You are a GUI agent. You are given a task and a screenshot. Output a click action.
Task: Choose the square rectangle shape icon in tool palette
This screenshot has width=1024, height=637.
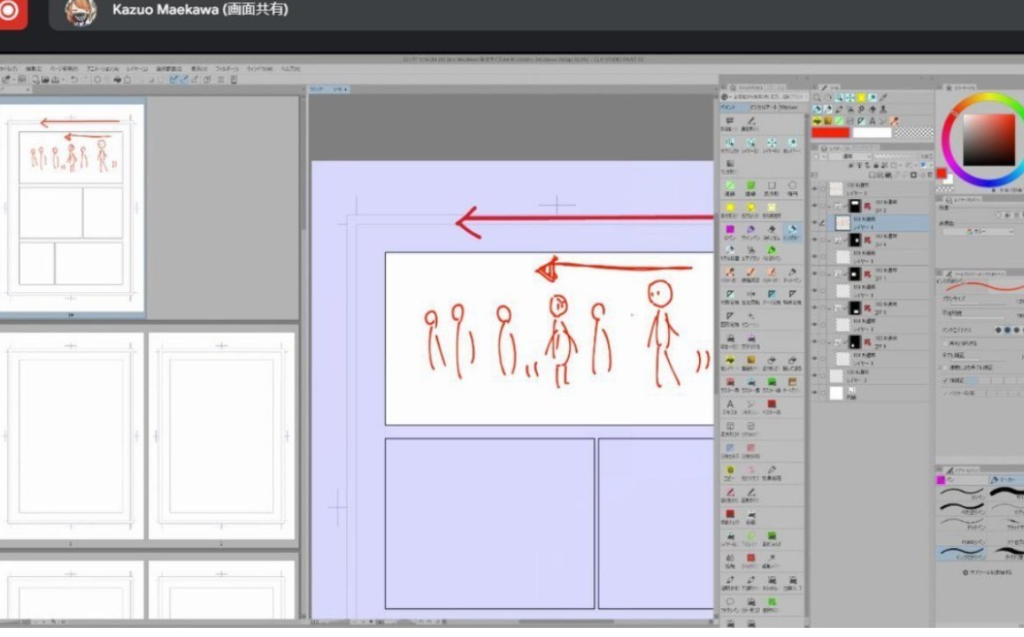pyautogui.click(x=771, y=186)
